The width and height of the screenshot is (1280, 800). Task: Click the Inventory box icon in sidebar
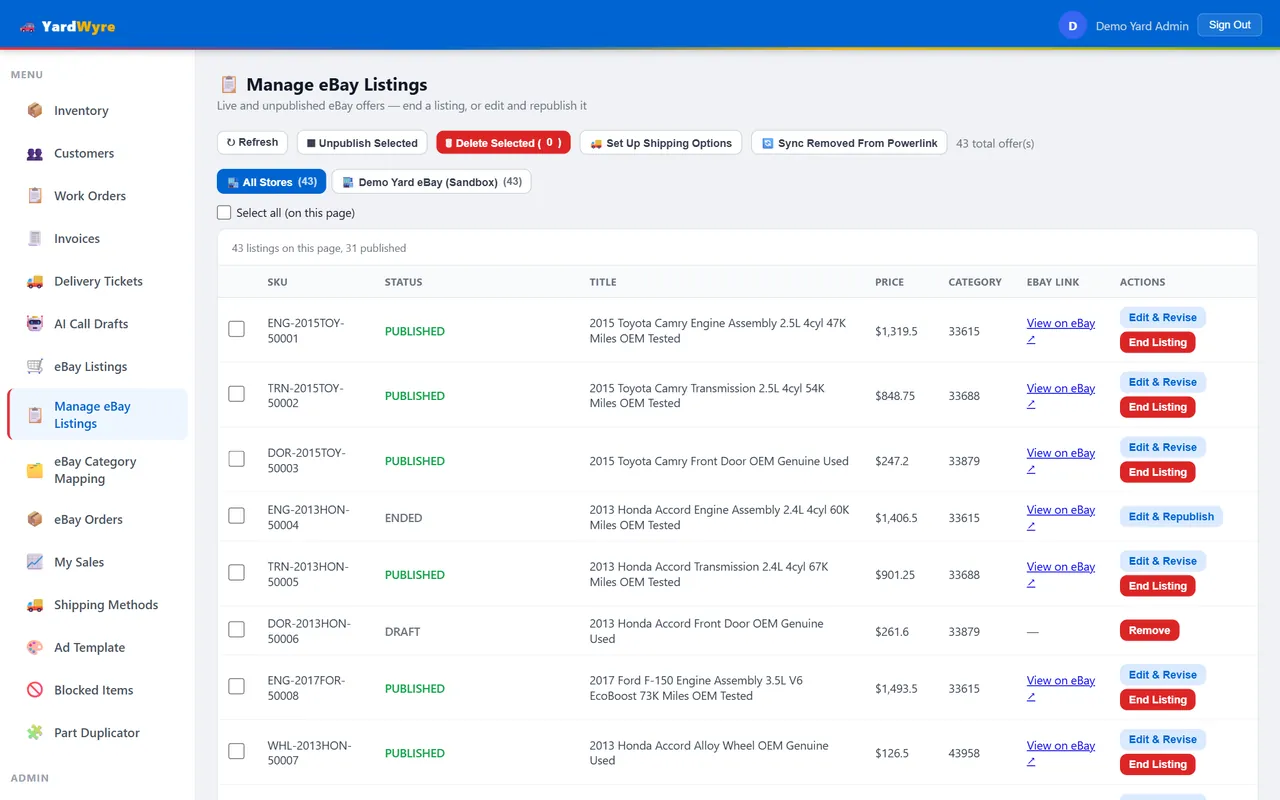pos(35,111)
